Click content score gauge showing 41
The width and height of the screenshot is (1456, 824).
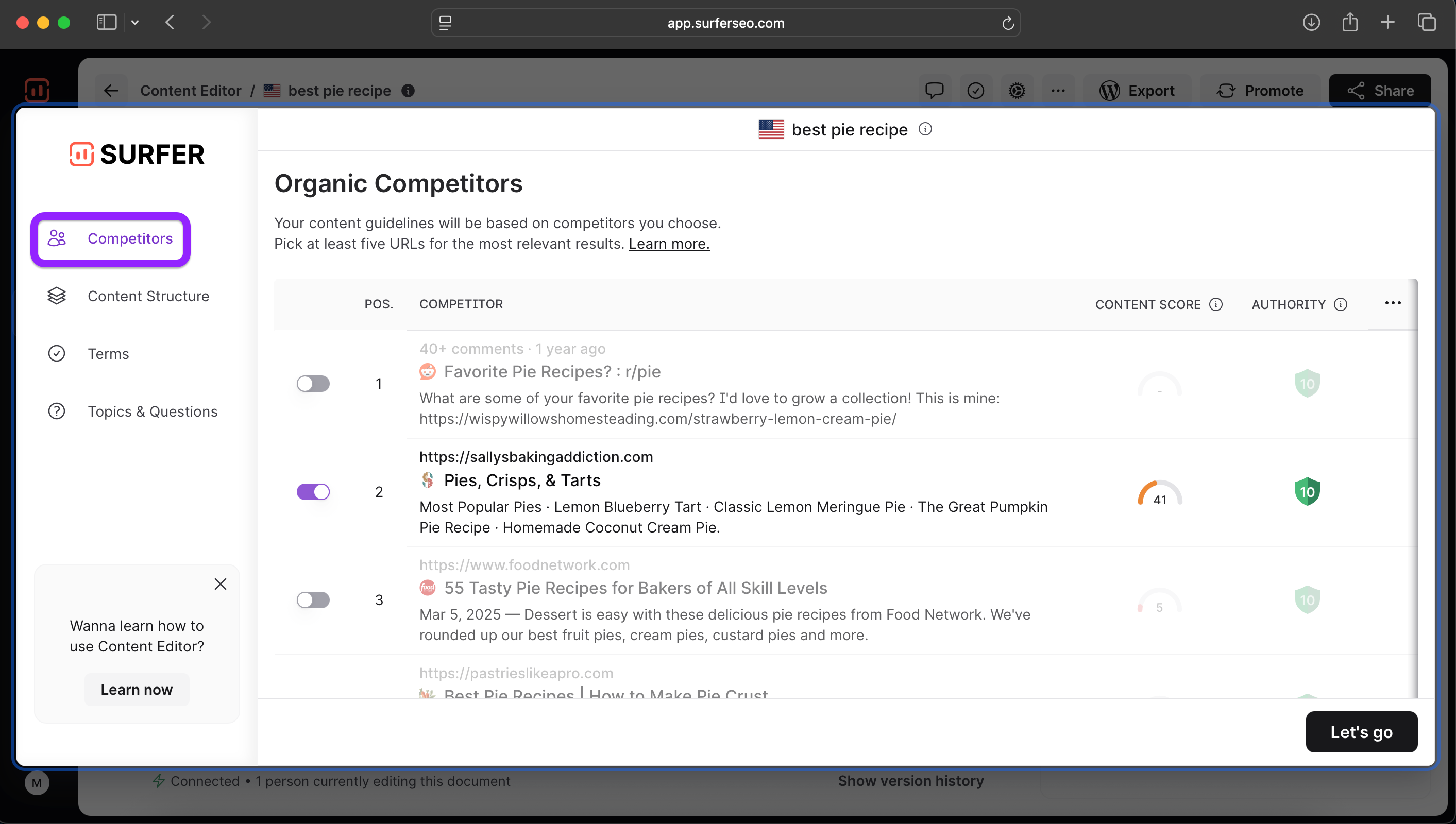1160,492
